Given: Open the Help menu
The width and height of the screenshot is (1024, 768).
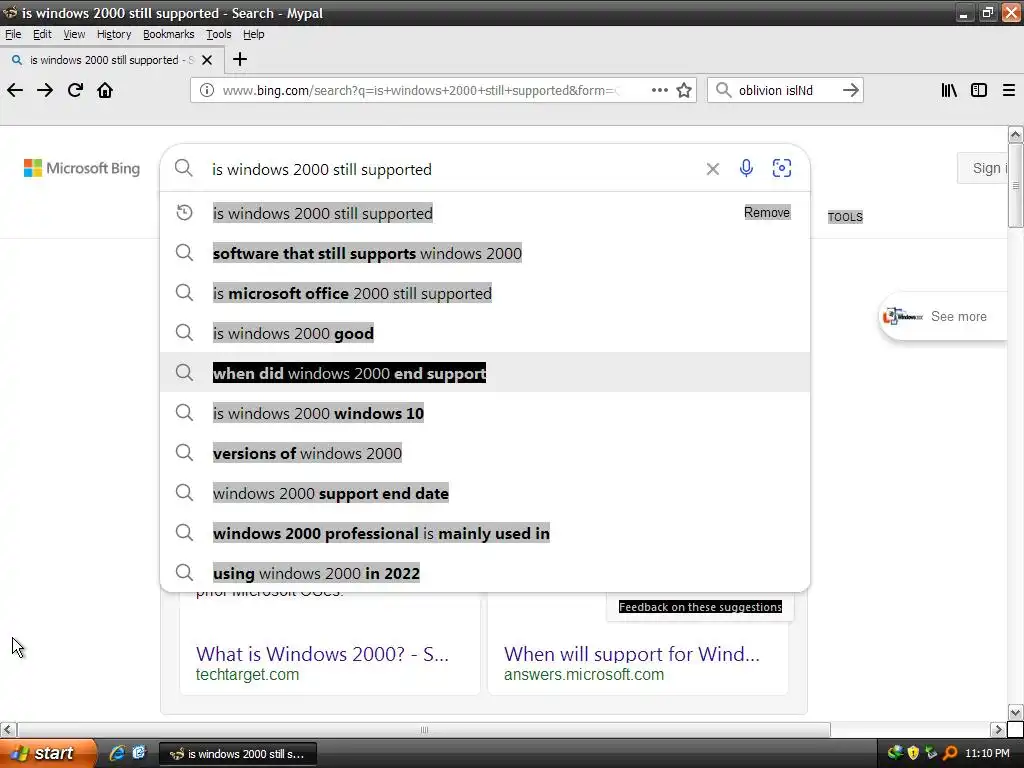Looking at the screenshot, I should (x=253, y=34).
